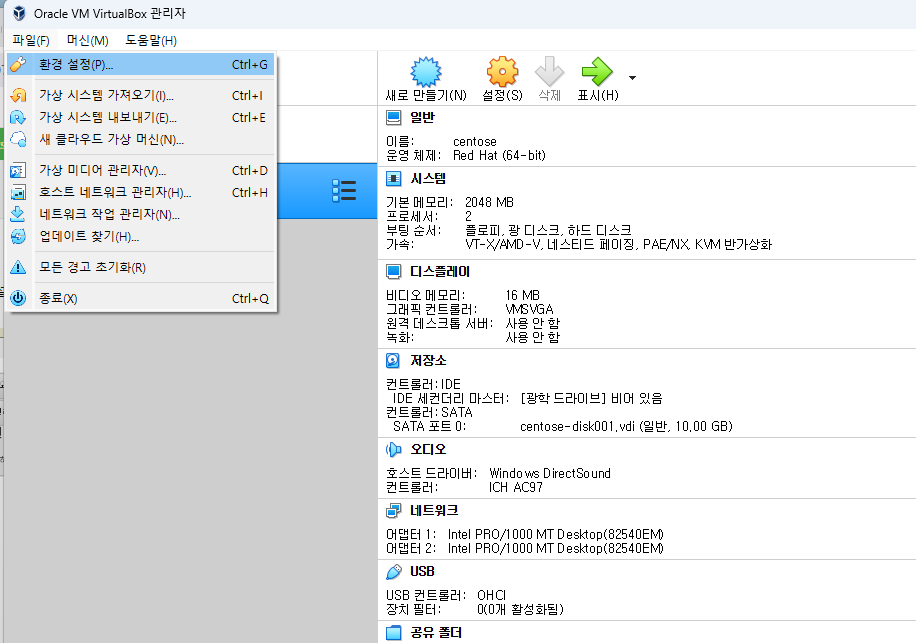916x643 pixels.
Task: Open the 일반 section header link
Action: tap(422, 117)
